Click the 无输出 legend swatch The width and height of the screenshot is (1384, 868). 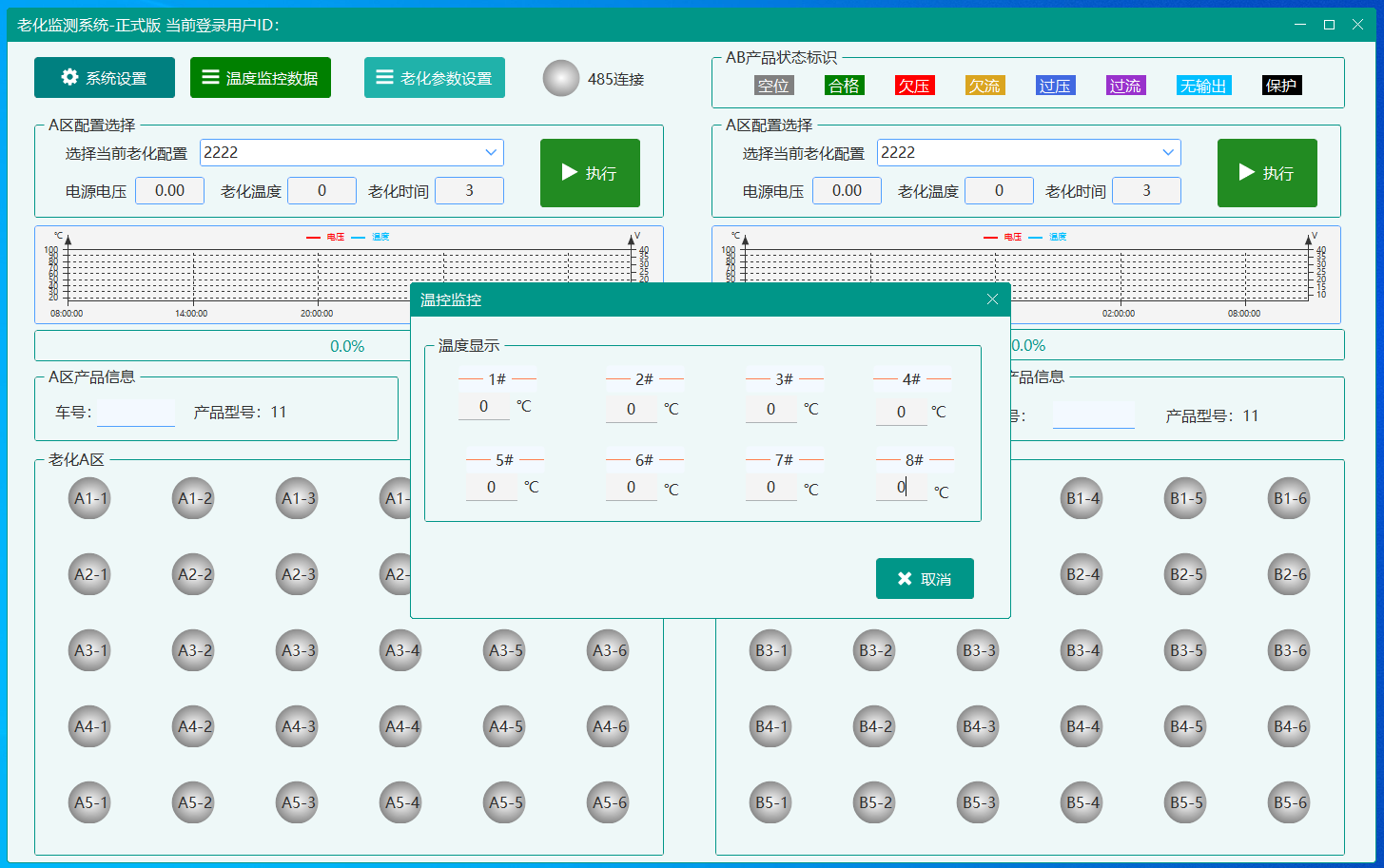(x=1203, y=86)
